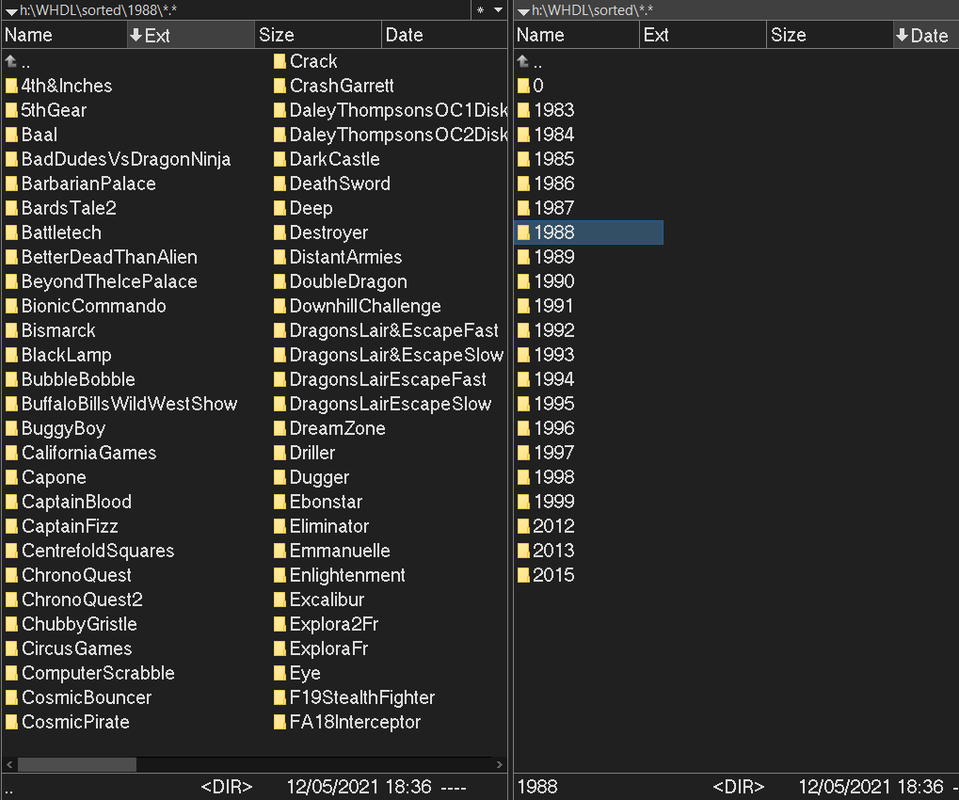
Task: Open the right panel path dropdown arrow
Action: 523,10
